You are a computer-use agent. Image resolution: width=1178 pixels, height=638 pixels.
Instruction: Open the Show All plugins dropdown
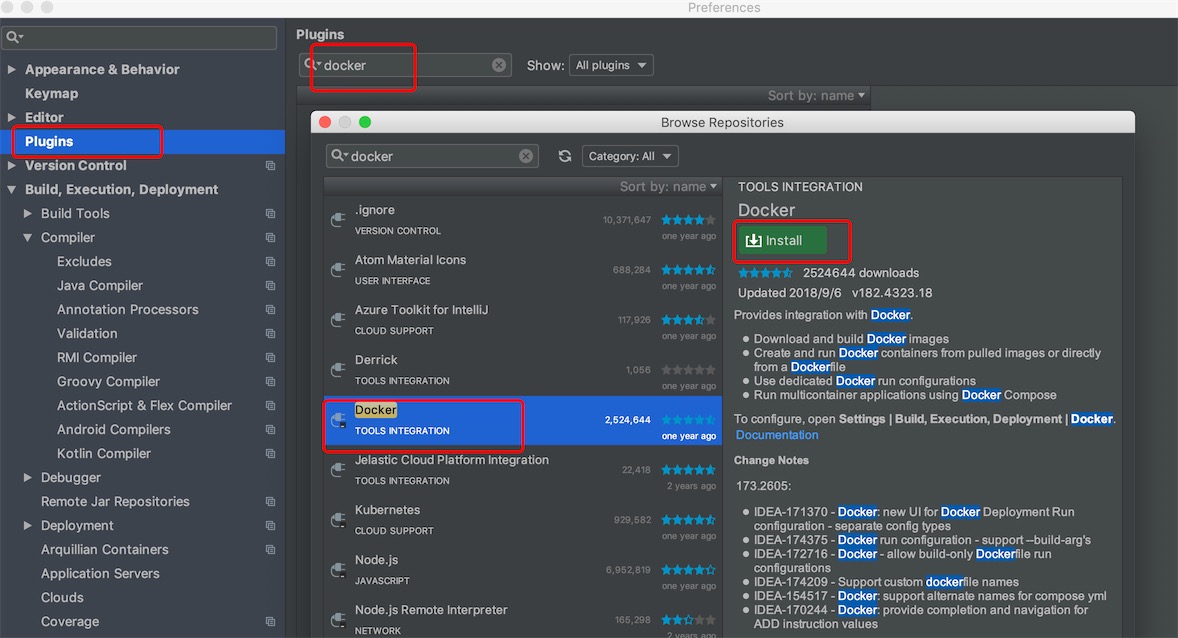[x=611, y=65]
